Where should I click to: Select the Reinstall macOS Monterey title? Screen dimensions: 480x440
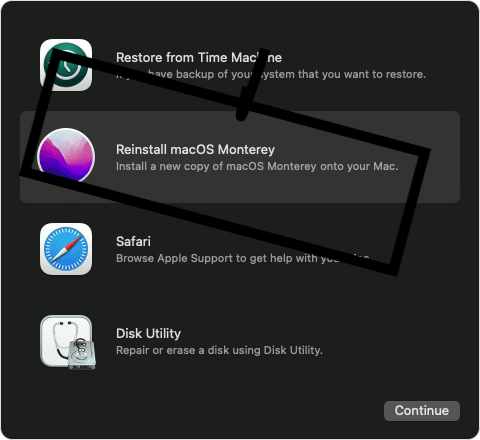[x=195, y=150]
